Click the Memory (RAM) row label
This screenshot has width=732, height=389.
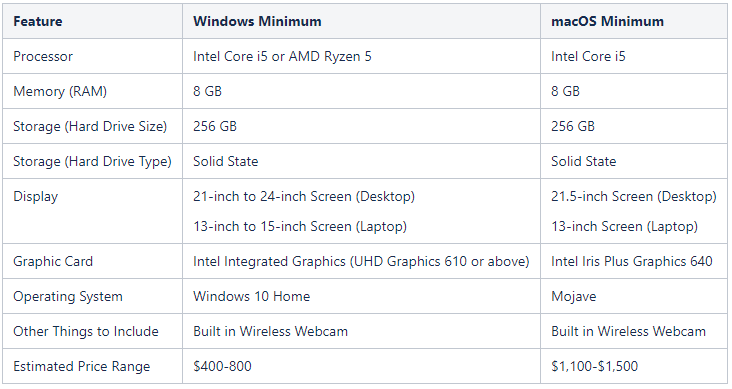tap(60, 92)
